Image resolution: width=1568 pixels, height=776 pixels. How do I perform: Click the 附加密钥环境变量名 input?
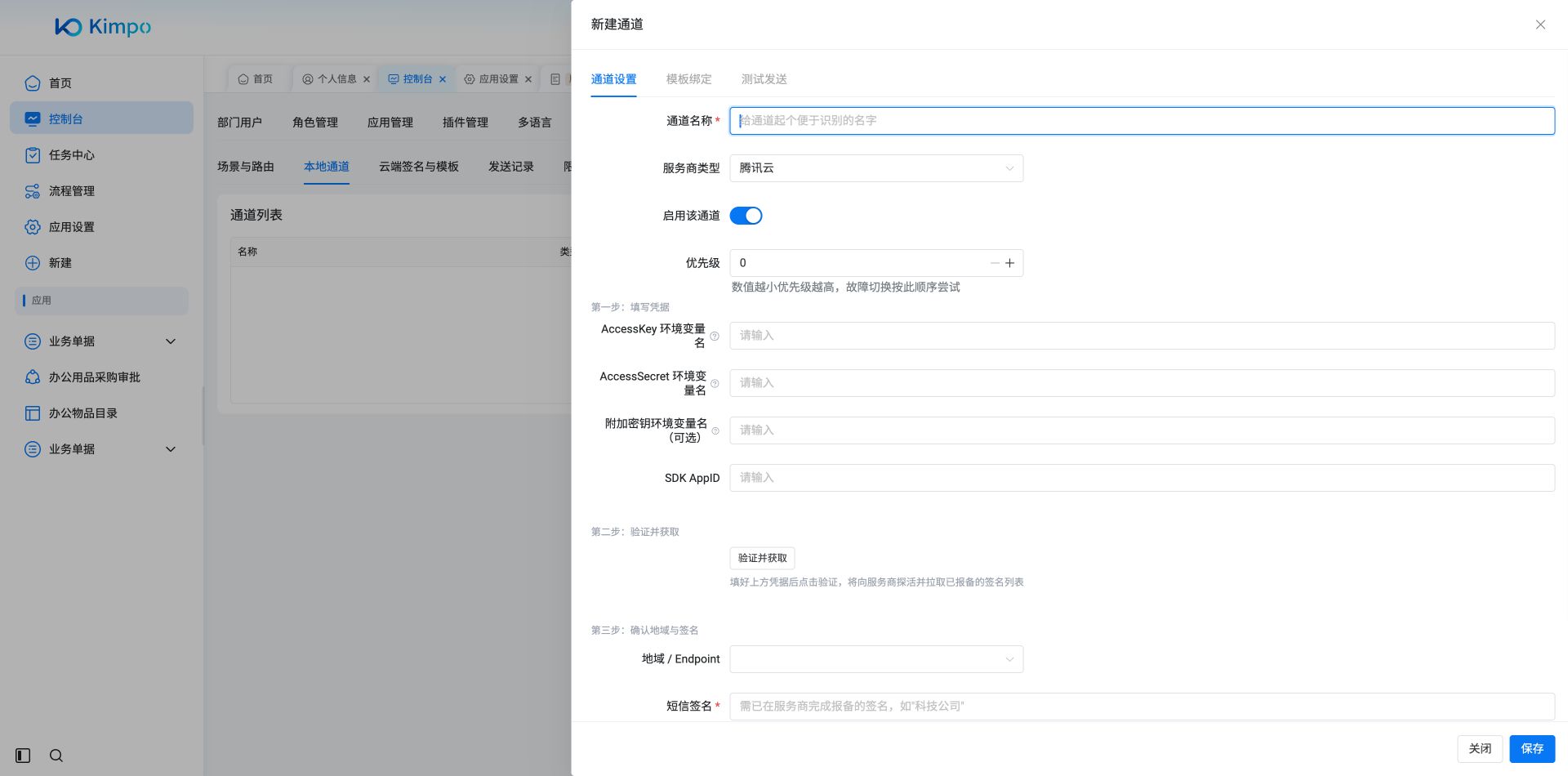coord(1142,430)
